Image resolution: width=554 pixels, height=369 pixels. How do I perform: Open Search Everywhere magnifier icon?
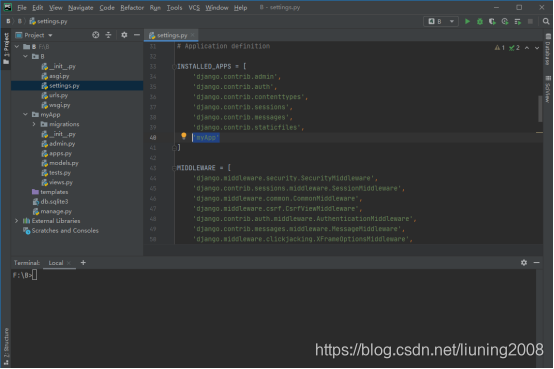(x=546, y=22)
